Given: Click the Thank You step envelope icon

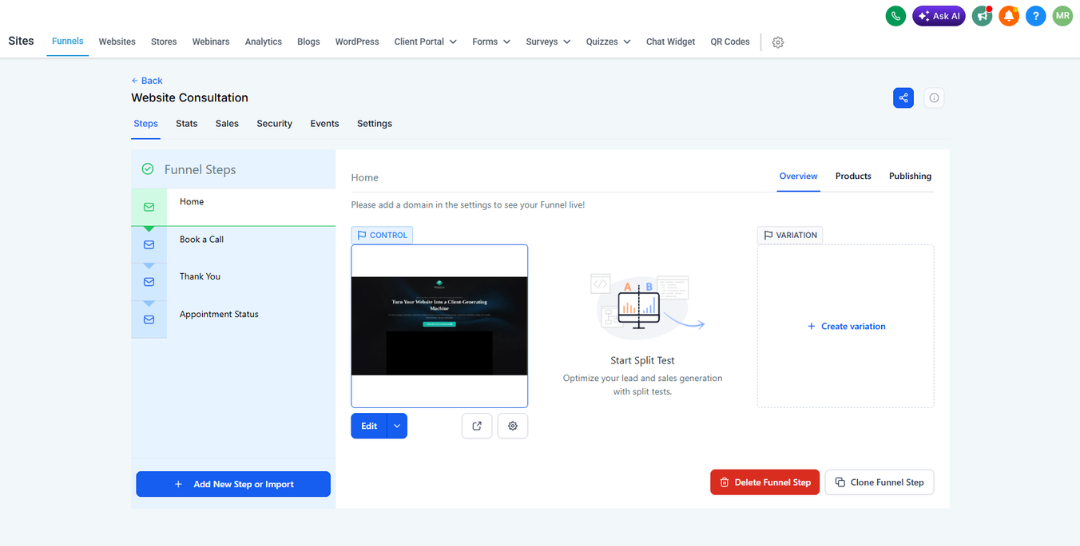Looking at the screenshot, I should coord(149,282).
